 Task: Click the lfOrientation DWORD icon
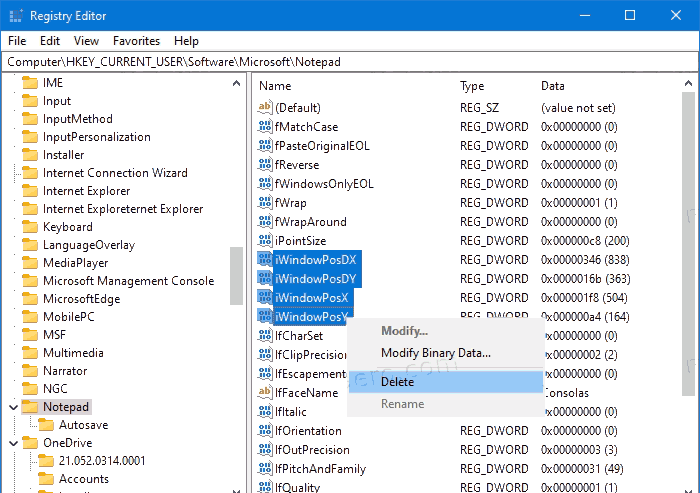tap(264, 430)
